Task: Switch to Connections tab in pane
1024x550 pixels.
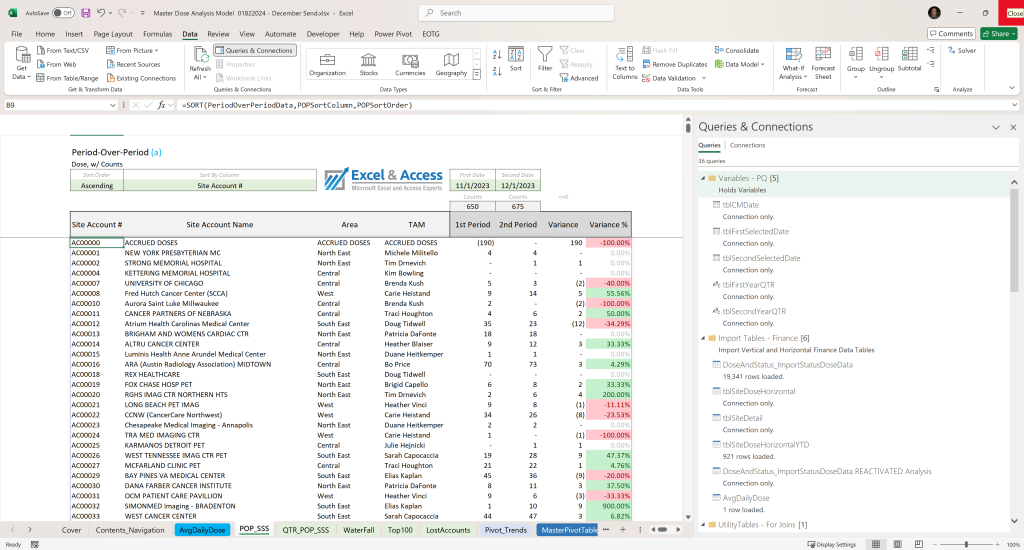Action: pos(747,145)
